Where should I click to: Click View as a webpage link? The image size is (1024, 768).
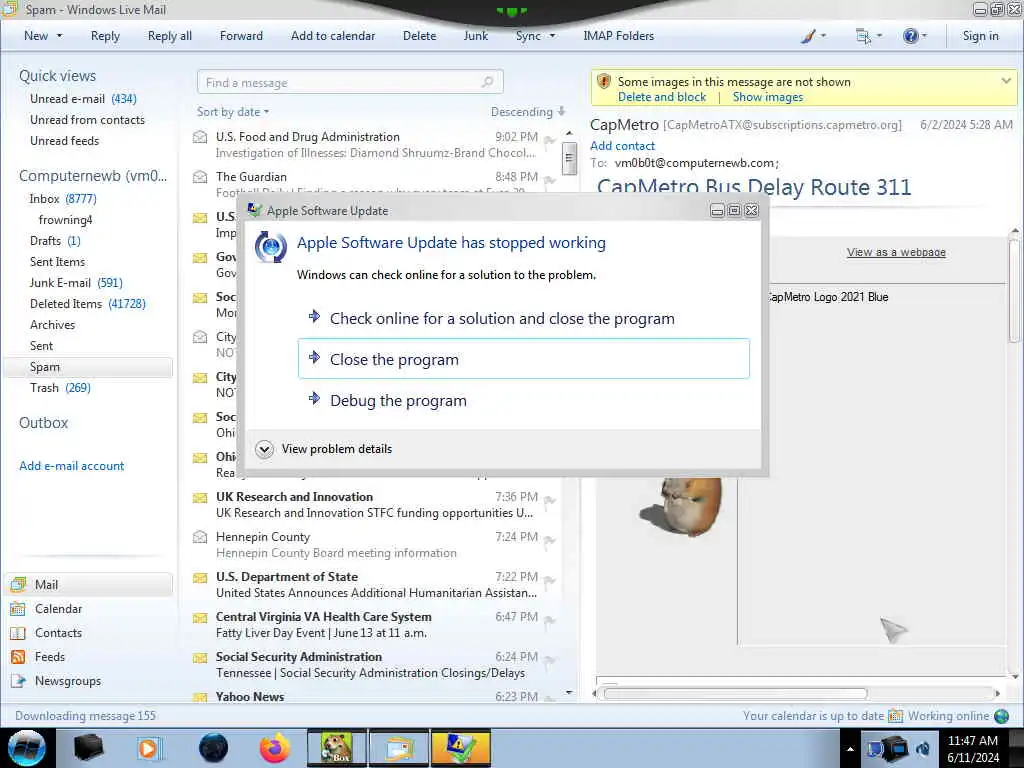896,252
